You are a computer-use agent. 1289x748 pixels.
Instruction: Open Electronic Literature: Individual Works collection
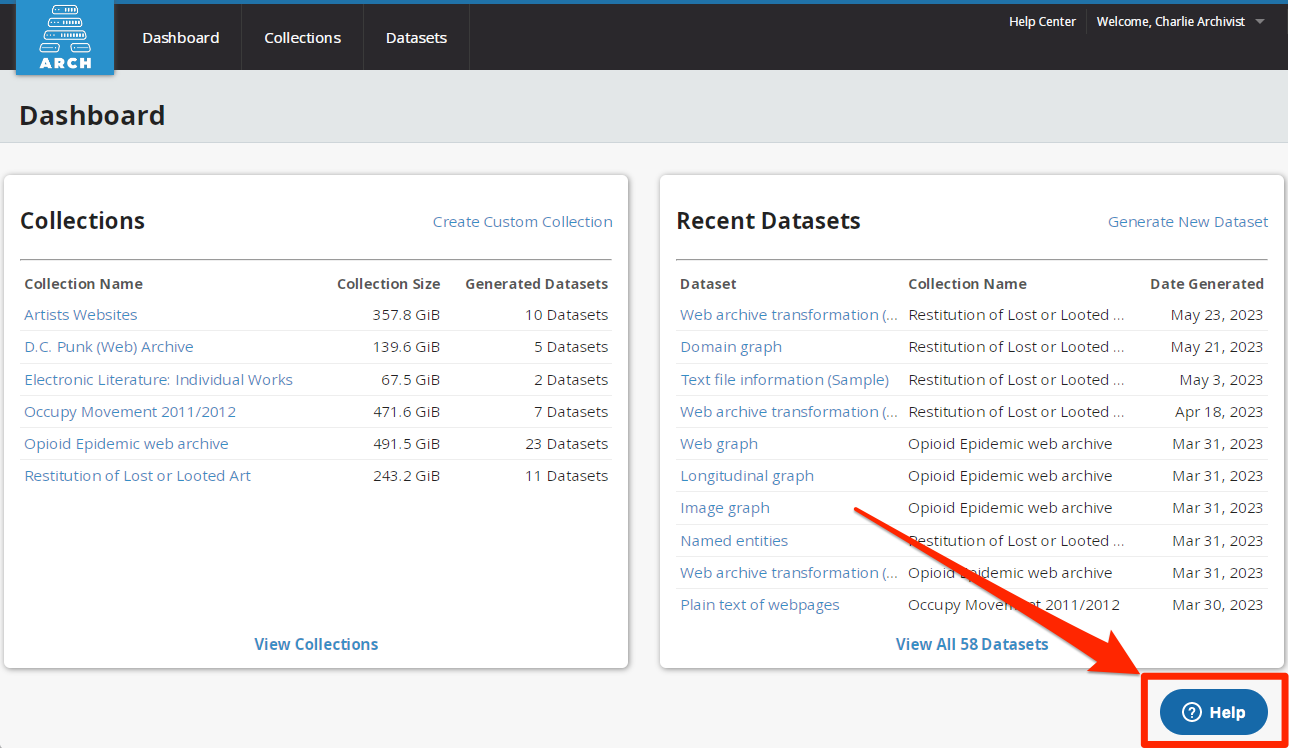(x=159, y=380)
